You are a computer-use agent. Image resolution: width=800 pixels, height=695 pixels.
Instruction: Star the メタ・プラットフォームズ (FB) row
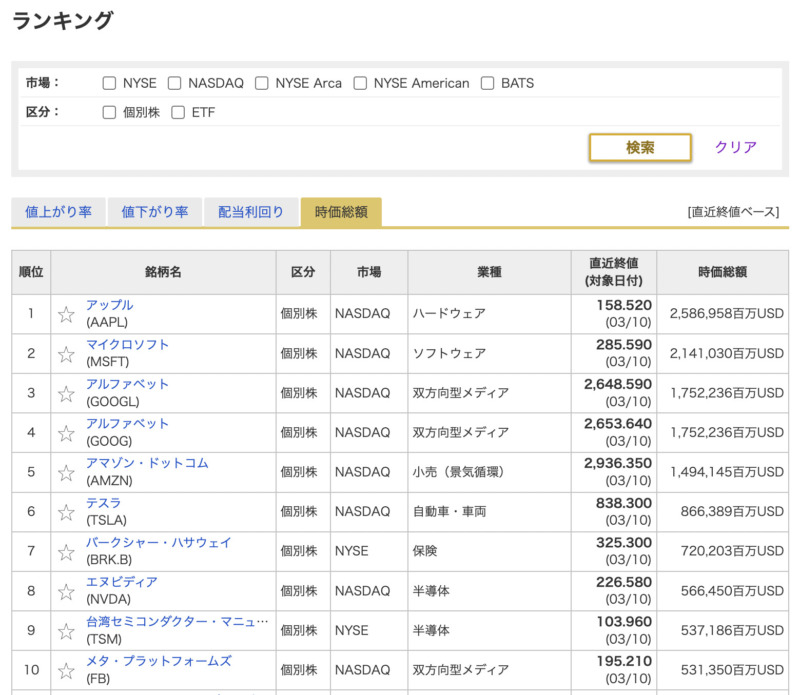point(66,670)
